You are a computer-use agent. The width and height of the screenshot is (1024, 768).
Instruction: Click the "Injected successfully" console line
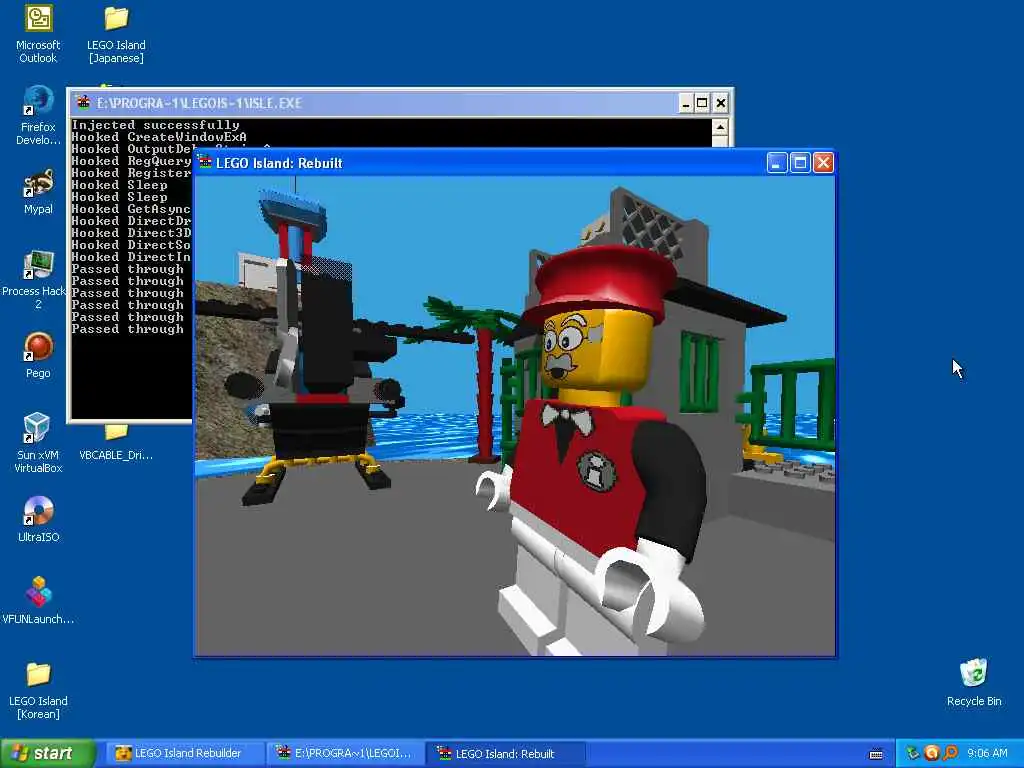(x=155, y=125)
